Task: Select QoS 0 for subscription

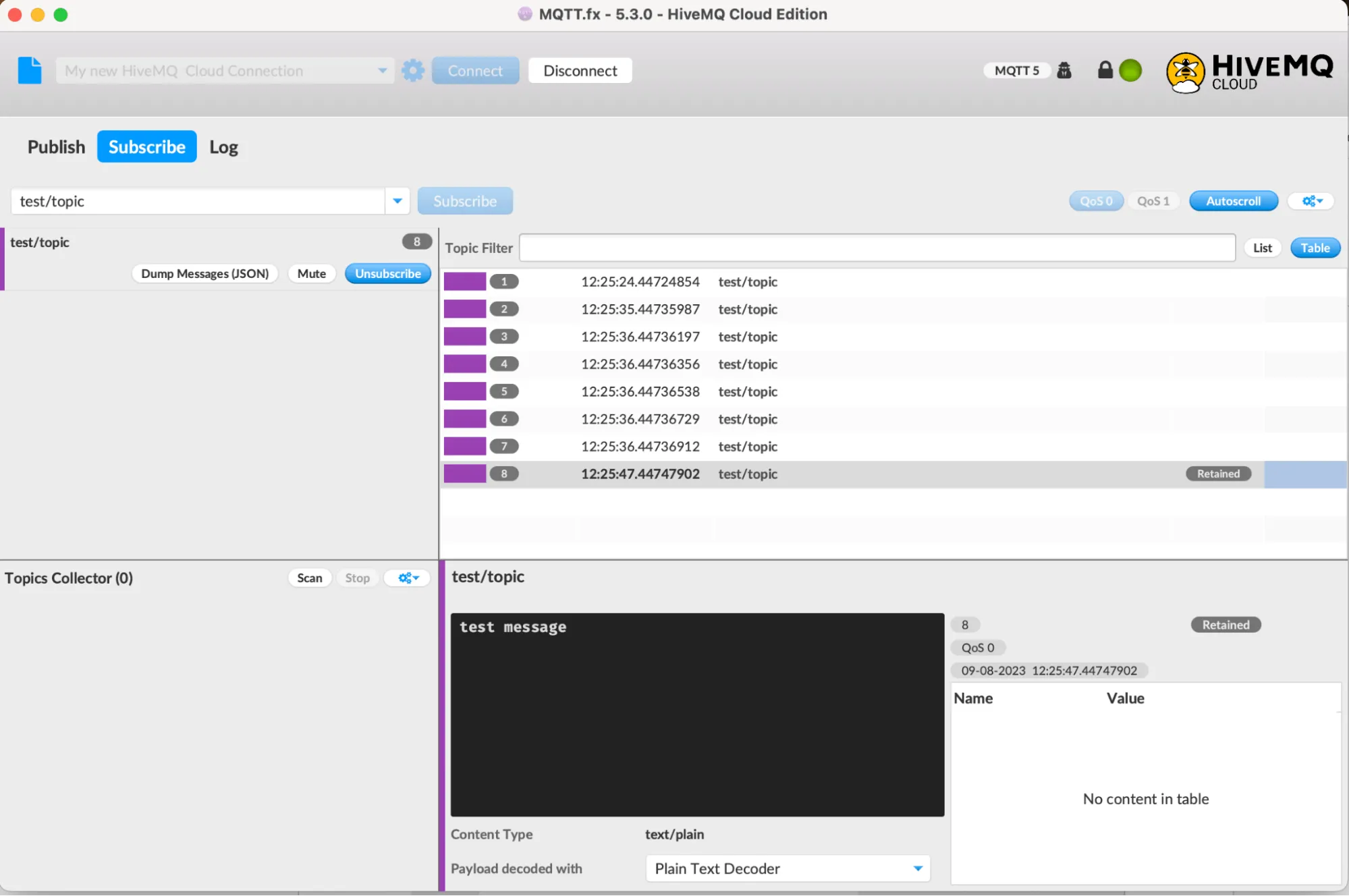Action: (x=1096, y=201)
